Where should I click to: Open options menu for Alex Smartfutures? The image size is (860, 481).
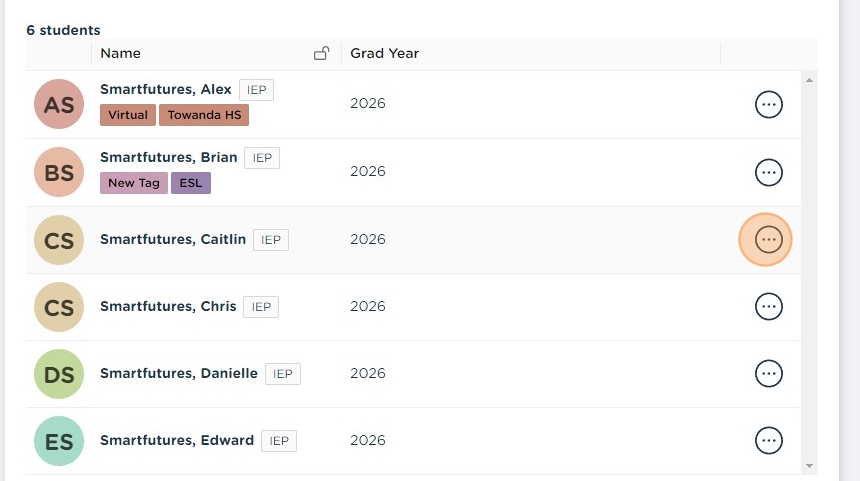click(768, 104)
